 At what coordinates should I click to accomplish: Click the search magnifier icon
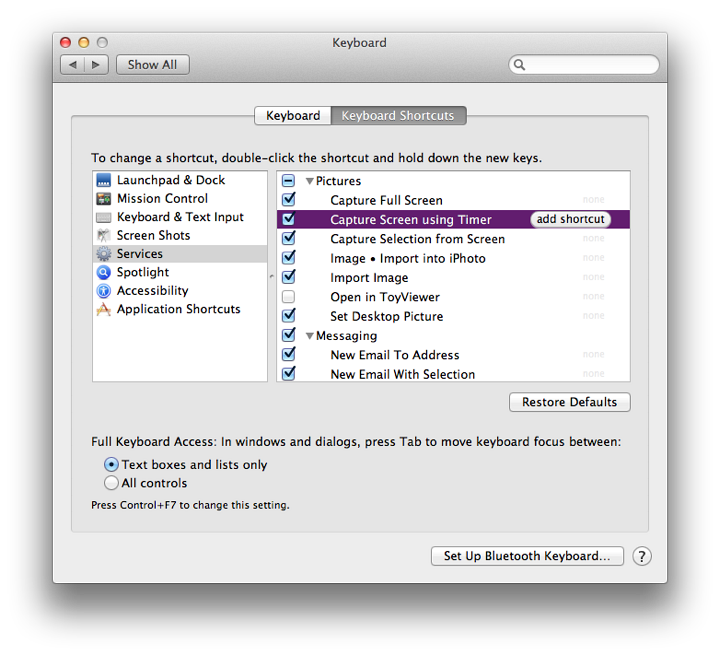click(x=519, y=65)
